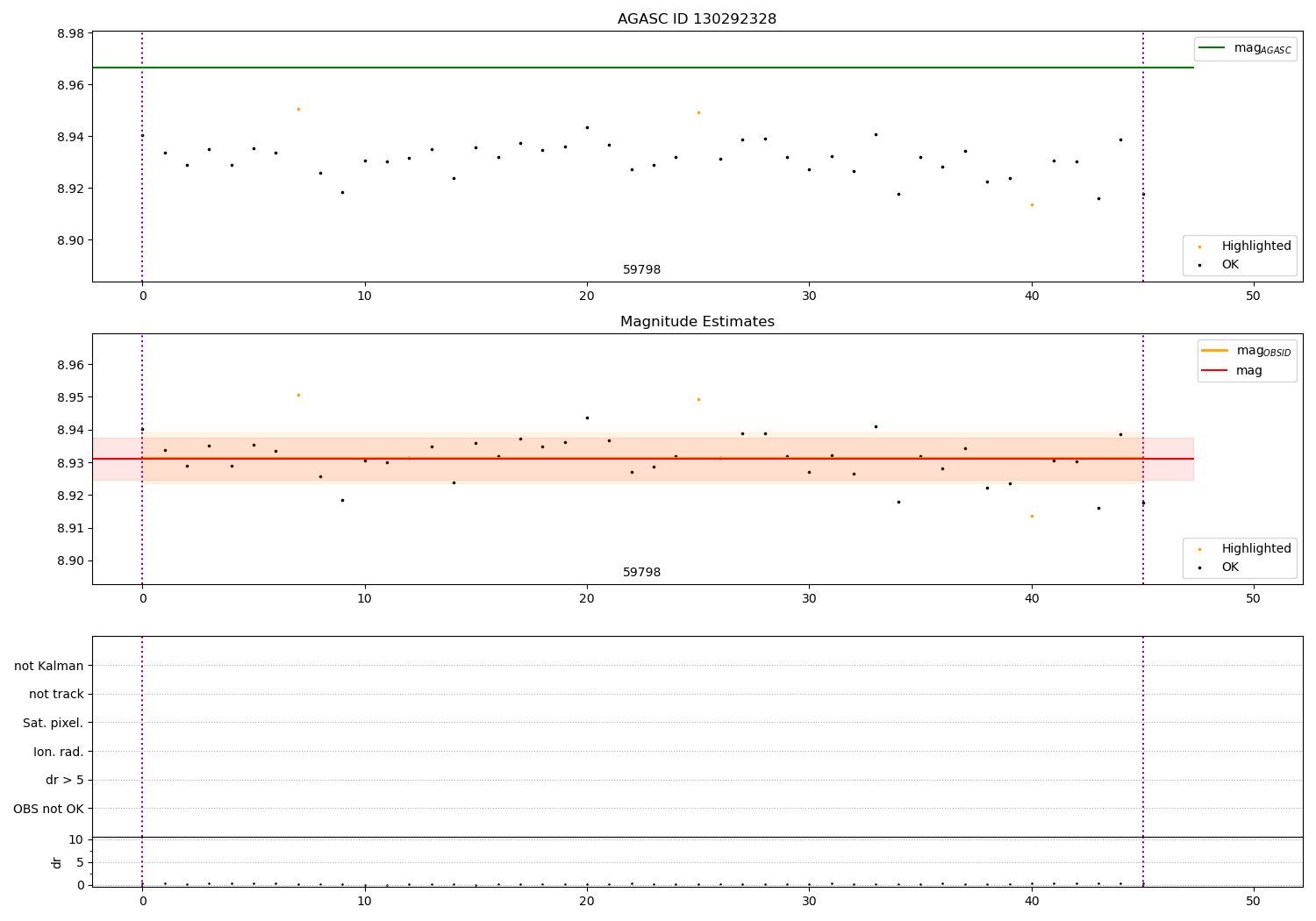Image resolution: width=1316 pixels, height=921 pixels.
Task: Click the "not Kalman" row label
Action: [x=49, y=666]
